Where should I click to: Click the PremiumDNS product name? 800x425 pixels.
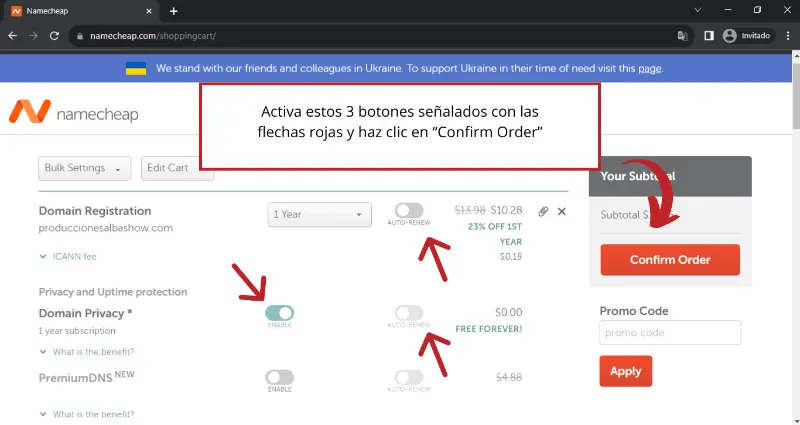click(x=74, y=378)
